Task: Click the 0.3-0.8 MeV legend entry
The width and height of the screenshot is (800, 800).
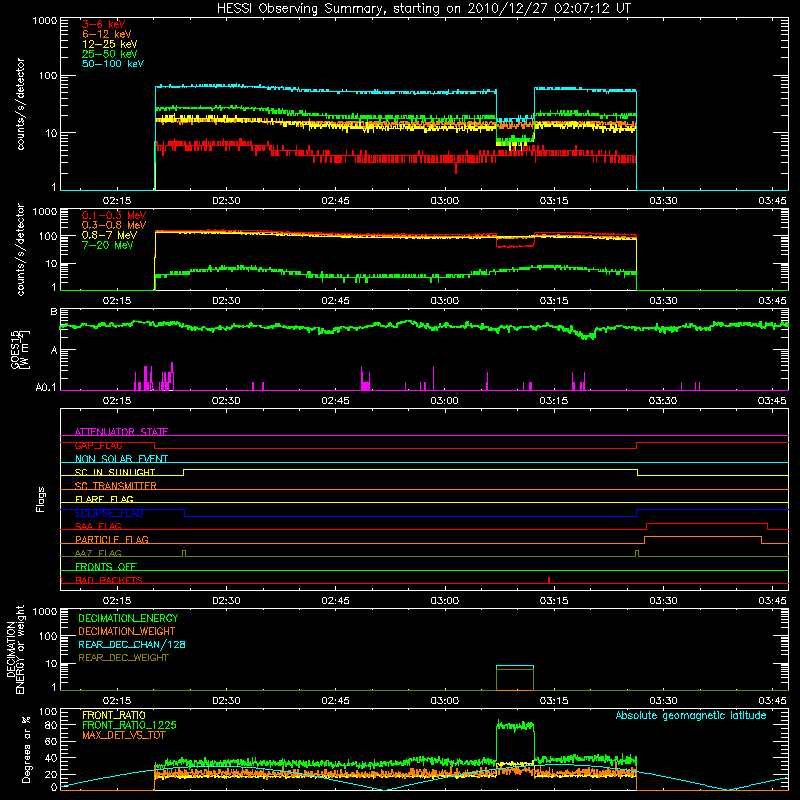Action: 114,225
